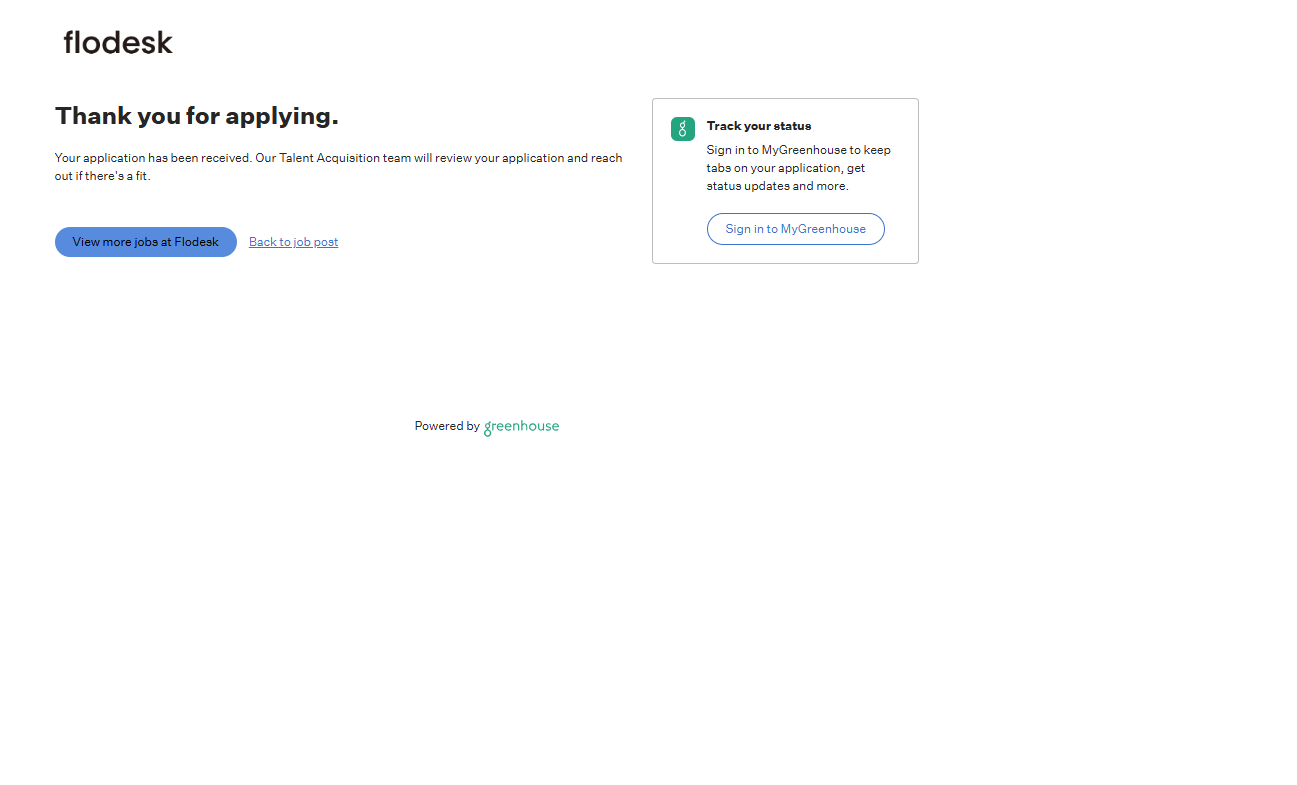Viewport: 1297px width, 785px height.
Task: Click the "out if there's a fit." line
Action: point(102,176)
